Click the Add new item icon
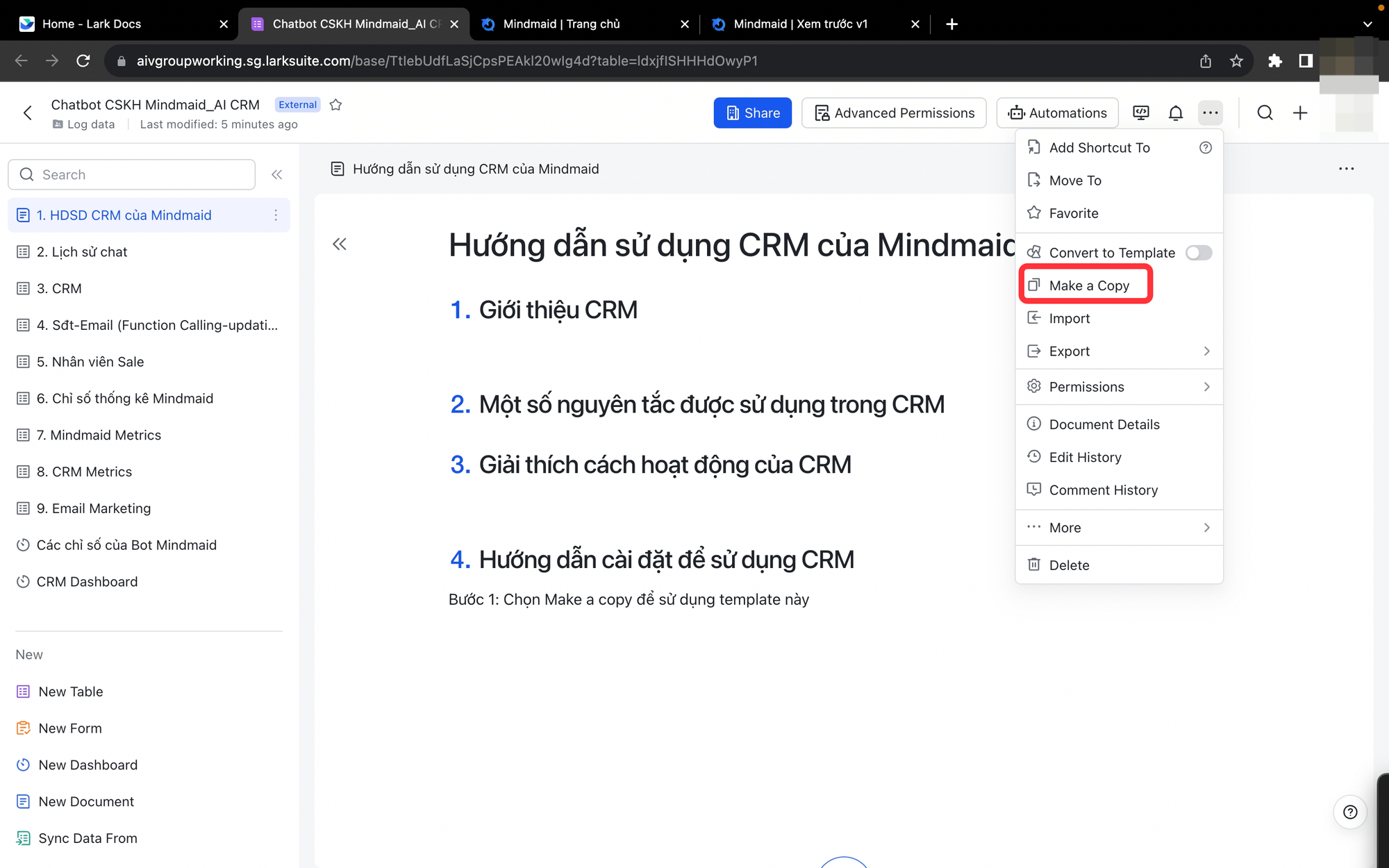1389x868 pixels. pyautogui.click(x=1299, y=112)
